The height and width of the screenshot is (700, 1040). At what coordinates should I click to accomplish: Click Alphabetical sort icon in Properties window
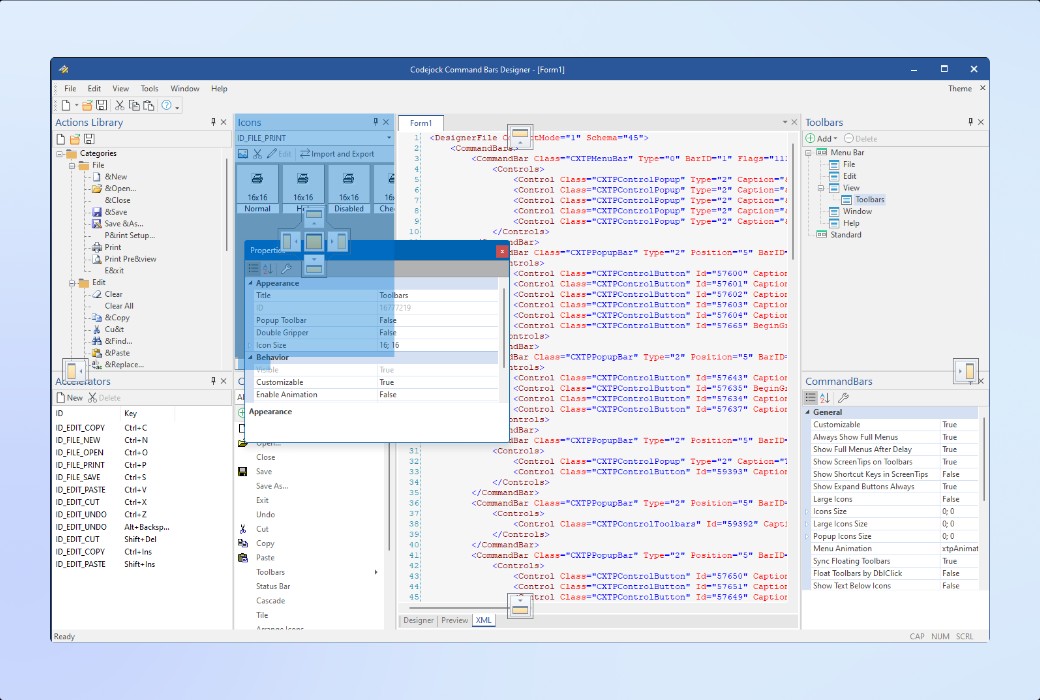point(268,269)
